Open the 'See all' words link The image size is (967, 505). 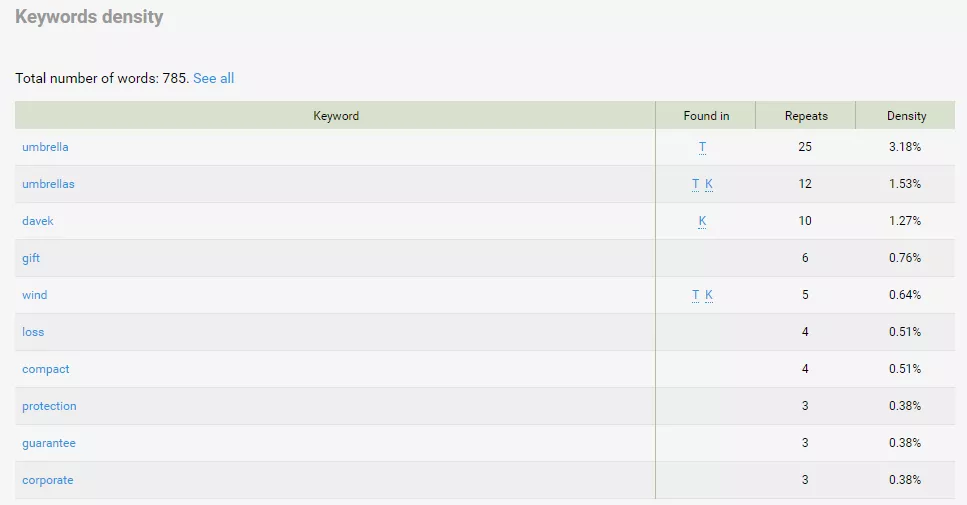click(213, 78)
